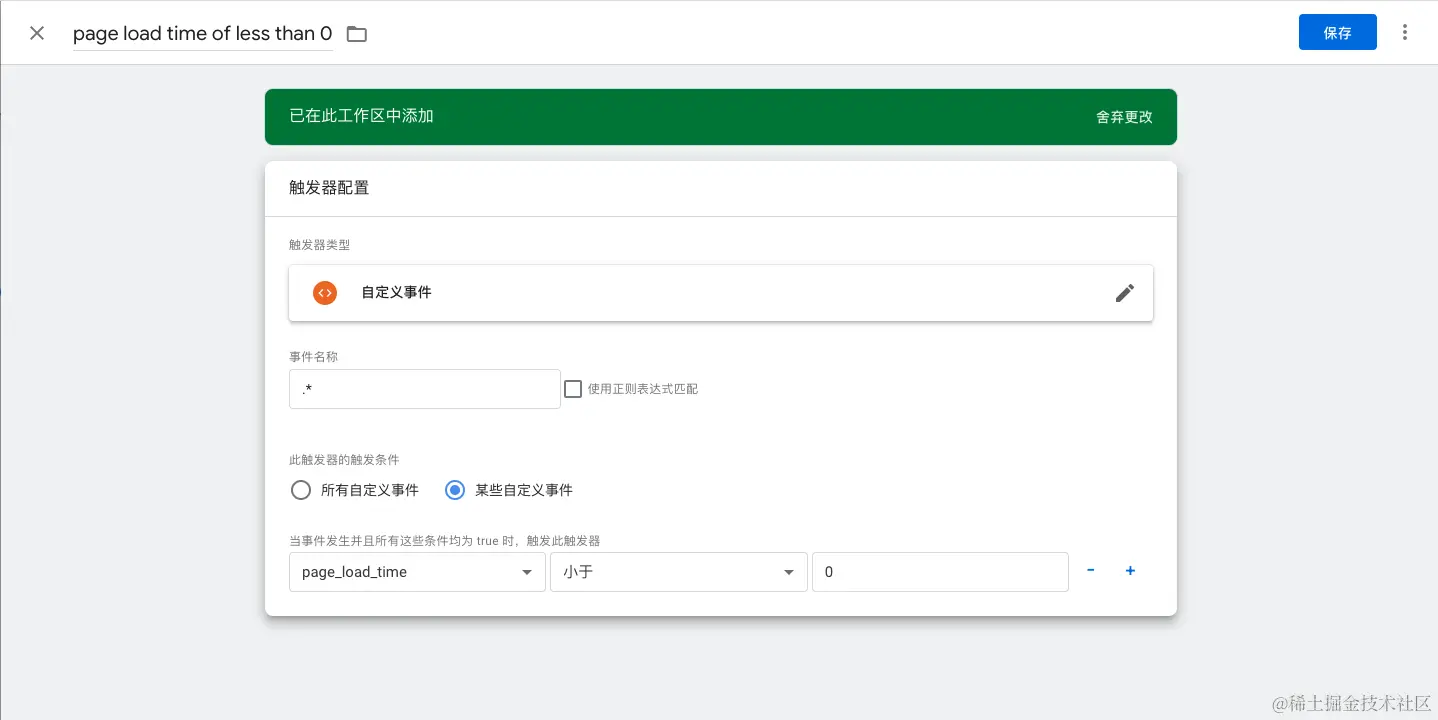Expand the arrow on the operator selector
The height and width of the screenshot is (720, 1438).
(789, 571)
